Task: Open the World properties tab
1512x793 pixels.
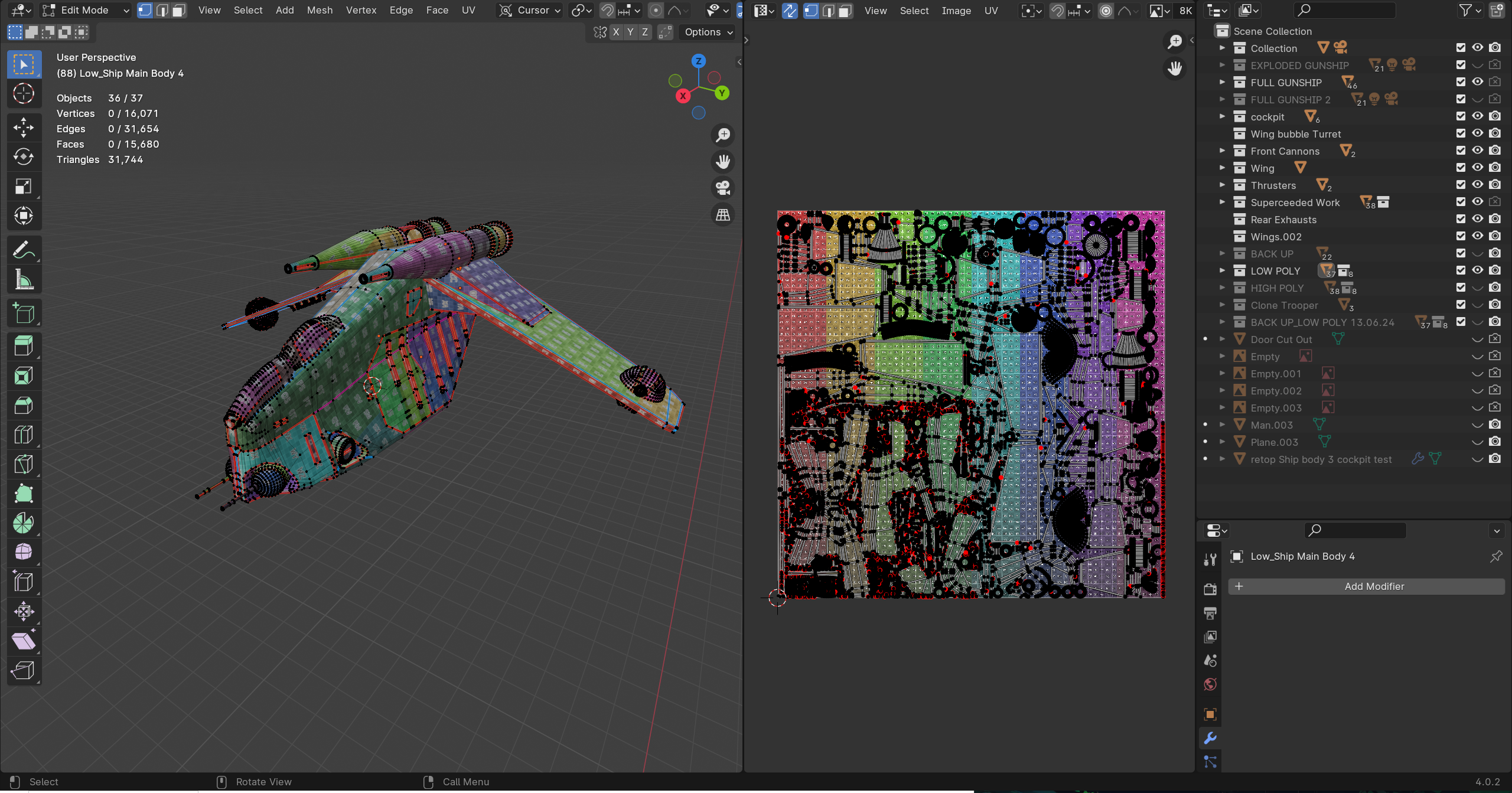Action: click(1210, 685)
